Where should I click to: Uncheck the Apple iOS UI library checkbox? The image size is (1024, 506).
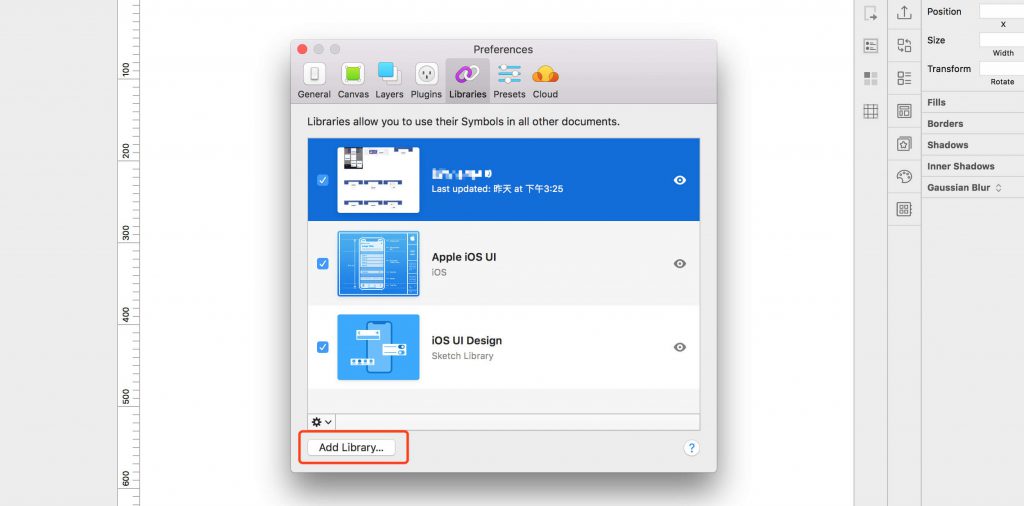[x=322, y=264]
